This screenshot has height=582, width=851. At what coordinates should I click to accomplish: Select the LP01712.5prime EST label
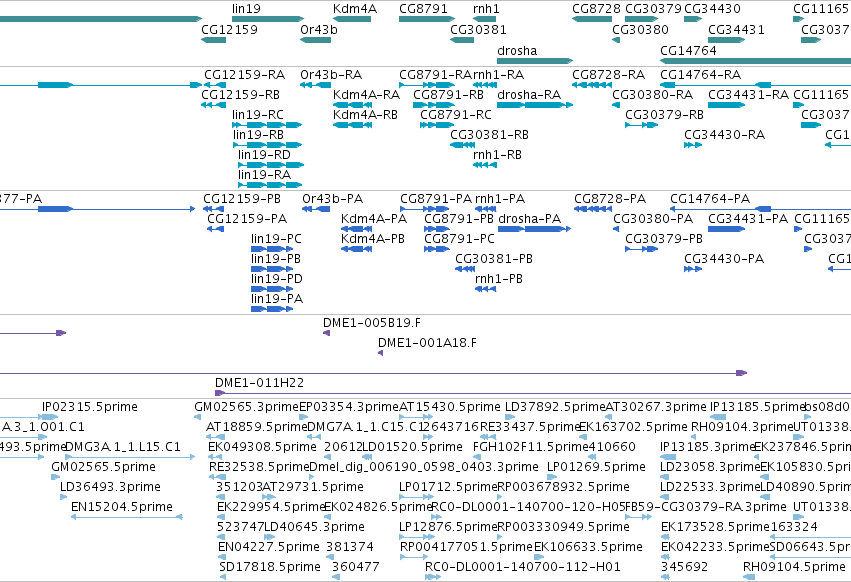[x=448, y=486]
